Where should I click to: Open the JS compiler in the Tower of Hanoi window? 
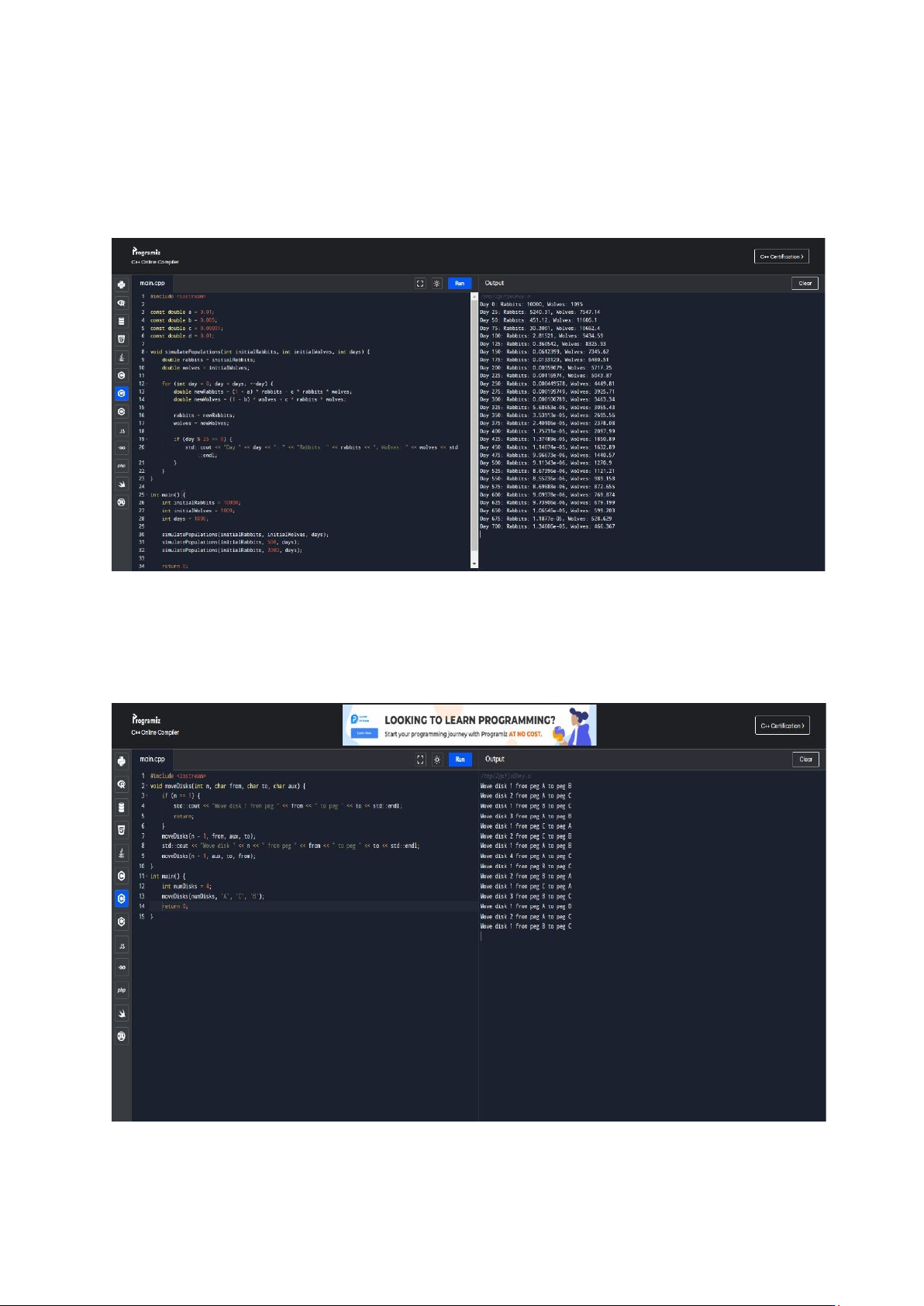[122, 946]
